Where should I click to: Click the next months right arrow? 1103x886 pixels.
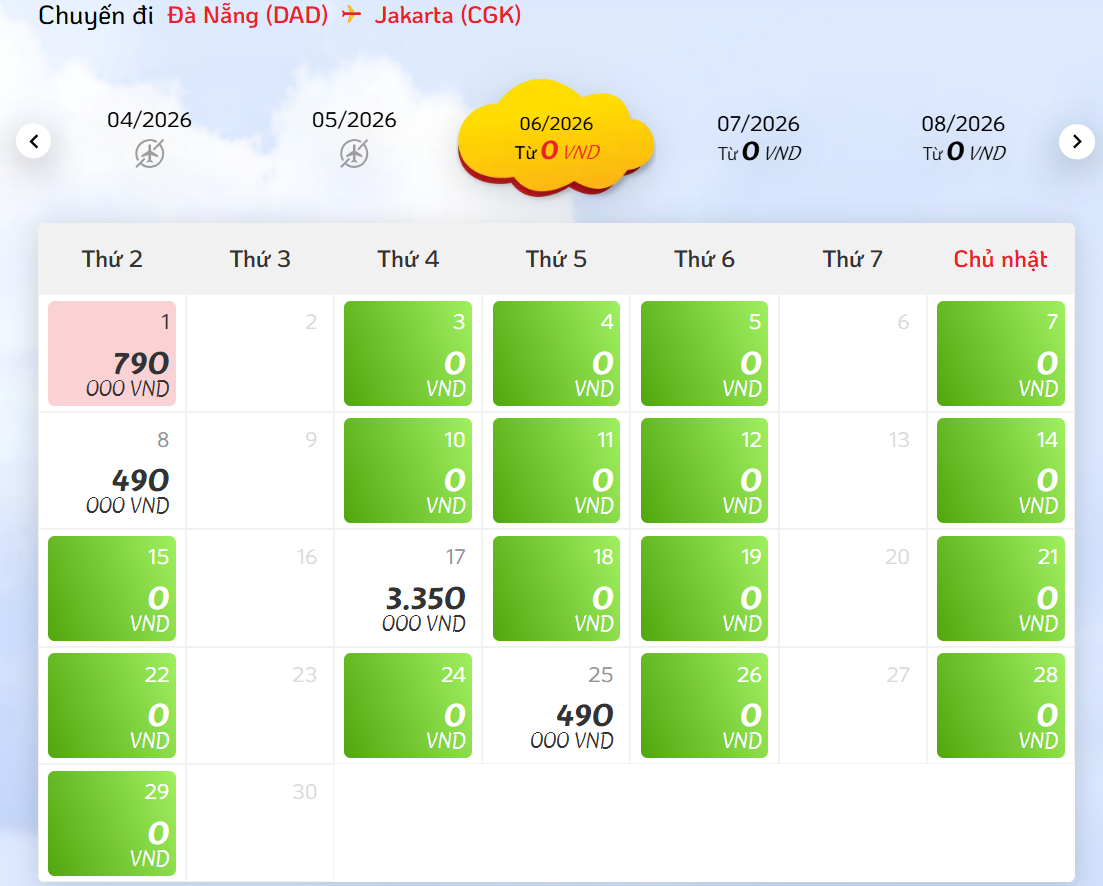point(1076,141)
